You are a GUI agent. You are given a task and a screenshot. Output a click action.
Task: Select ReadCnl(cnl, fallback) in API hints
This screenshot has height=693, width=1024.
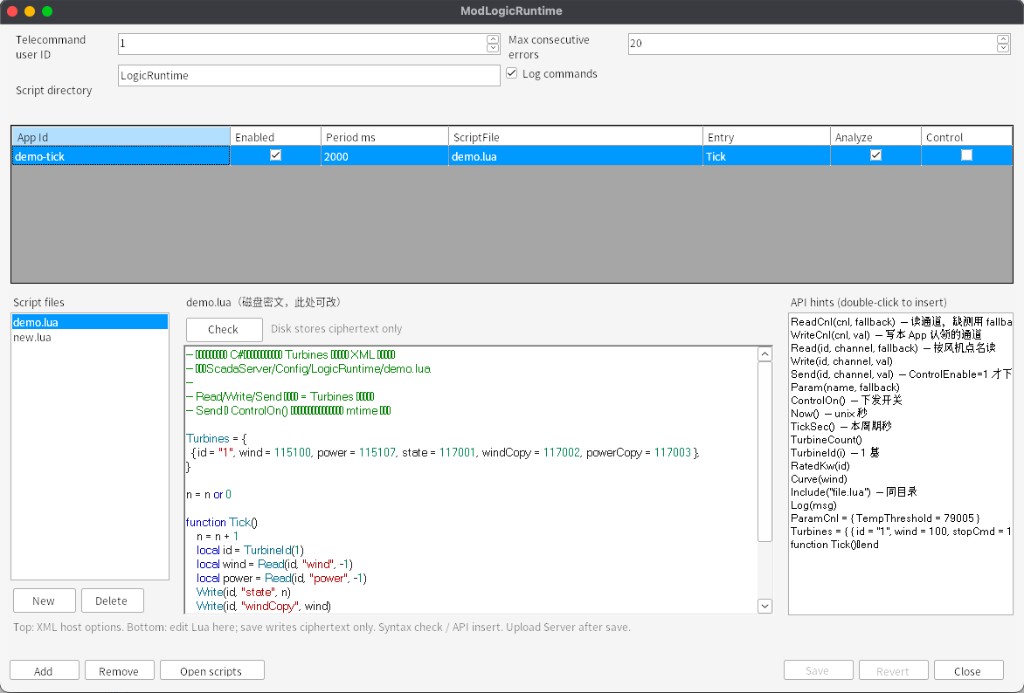901,322
